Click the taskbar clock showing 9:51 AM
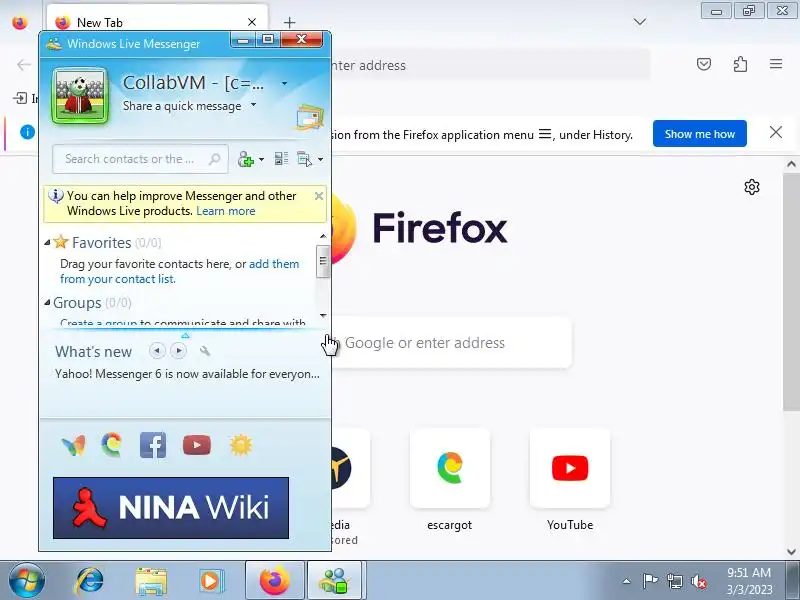Viewport: 800px width, 600px height. (749, 581)
